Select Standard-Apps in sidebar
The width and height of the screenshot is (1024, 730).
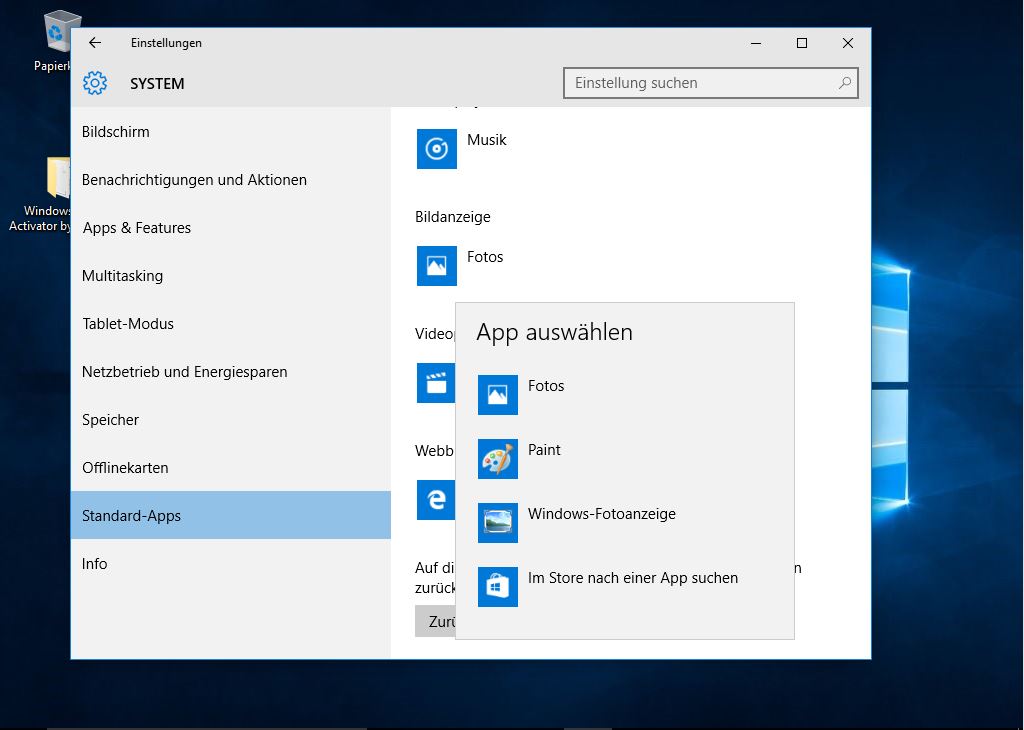[x=231, y=515]
